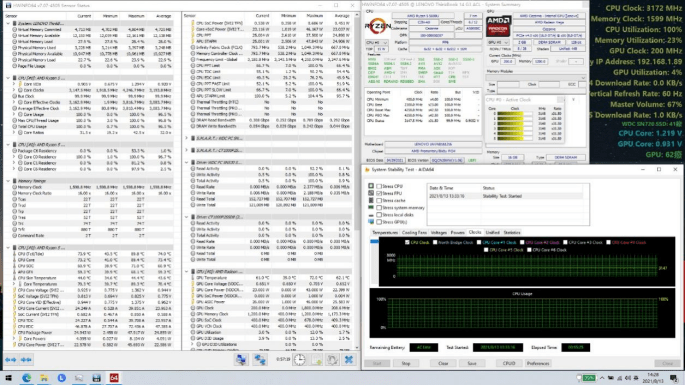Open the GPU #0 selector dropdown in System Summary
Screen dimensions: 685x386
pos(498,43)
